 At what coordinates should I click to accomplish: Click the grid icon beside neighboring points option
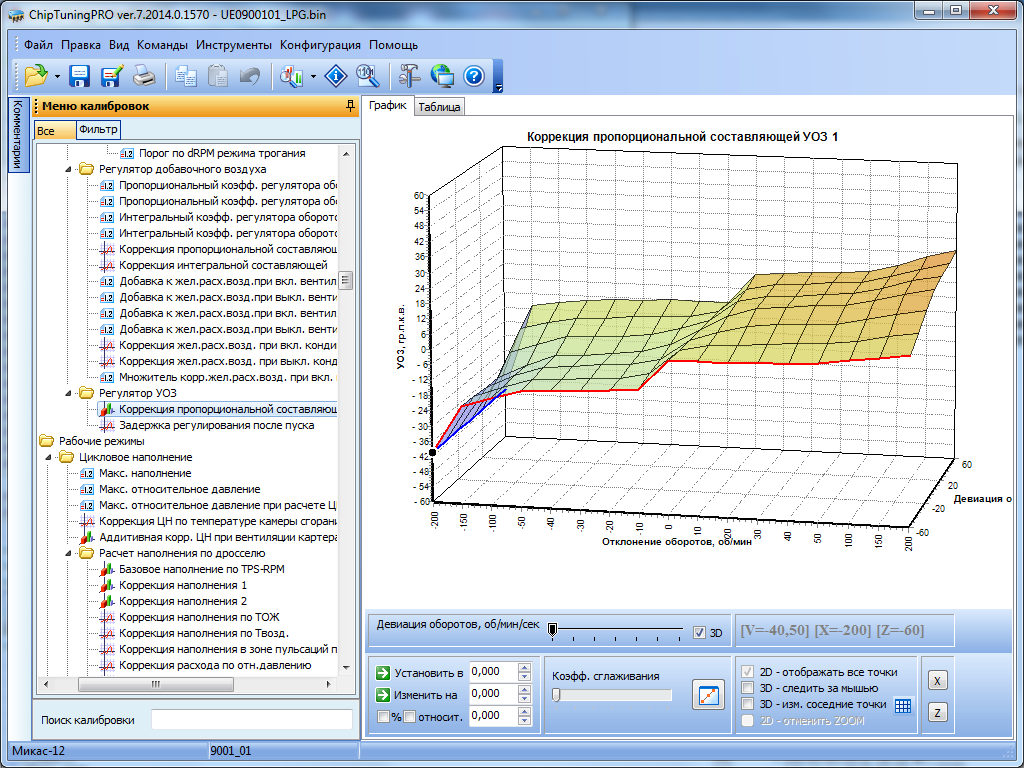click(x=903, y=704)
